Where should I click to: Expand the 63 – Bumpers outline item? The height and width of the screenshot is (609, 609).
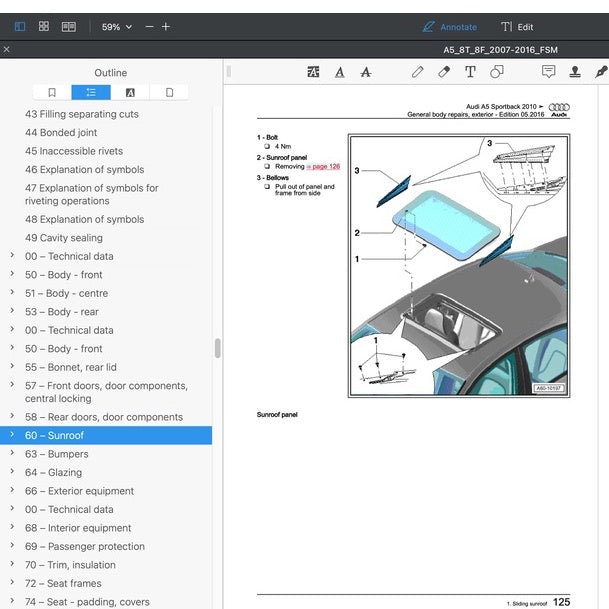click(12, 453)
